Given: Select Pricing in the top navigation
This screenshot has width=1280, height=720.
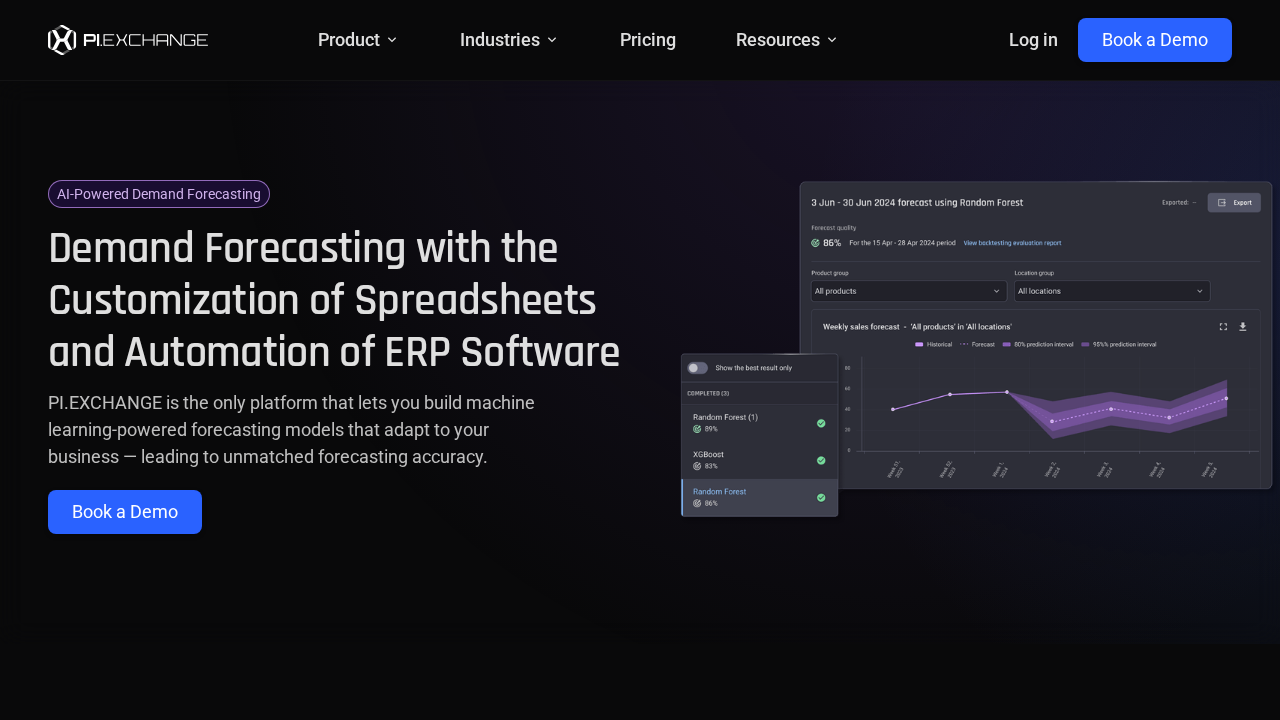Looking at the screenshot, I should [648, 40].
